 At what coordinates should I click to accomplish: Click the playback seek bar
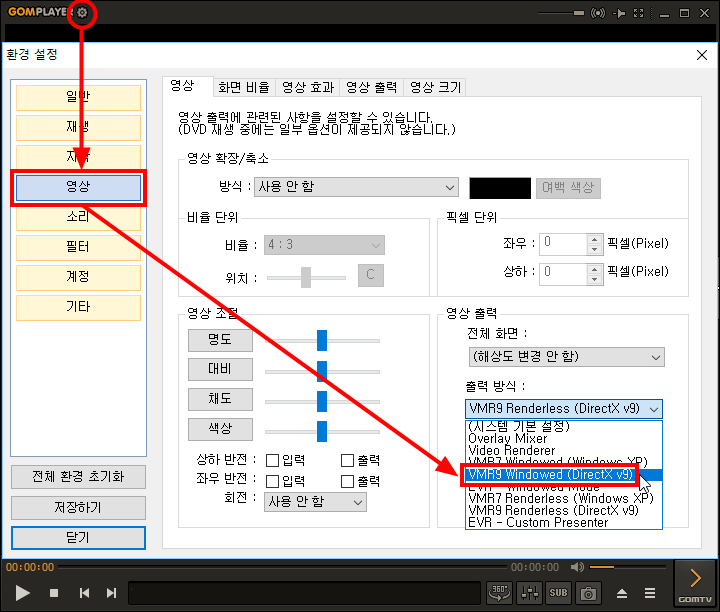click(x=282, y=567)
